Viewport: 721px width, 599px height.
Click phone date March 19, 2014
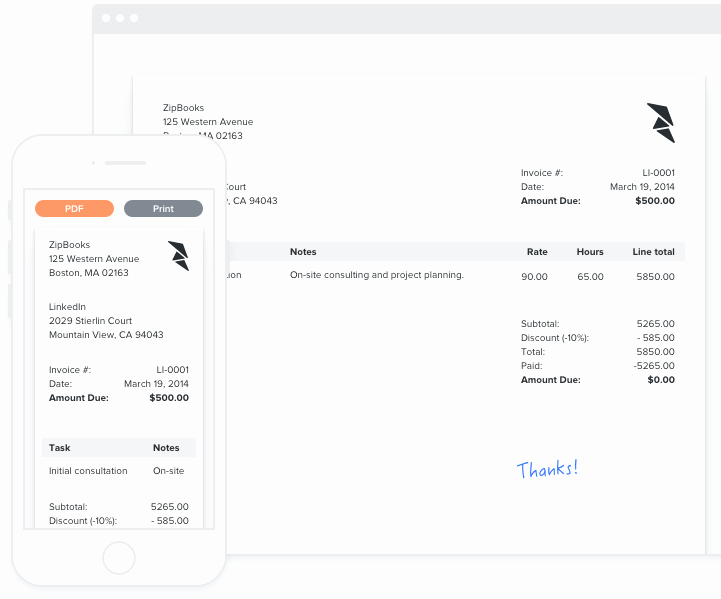(156, 383)
